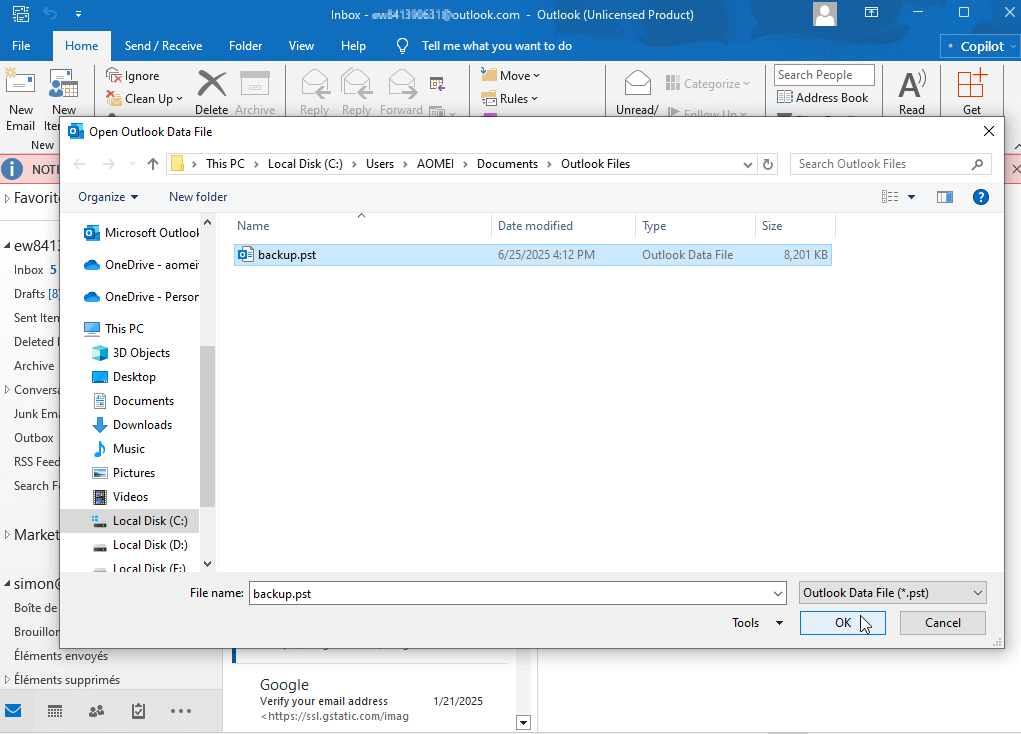Click the navigation pane scroll down arrow

click(x=208, y=564)
